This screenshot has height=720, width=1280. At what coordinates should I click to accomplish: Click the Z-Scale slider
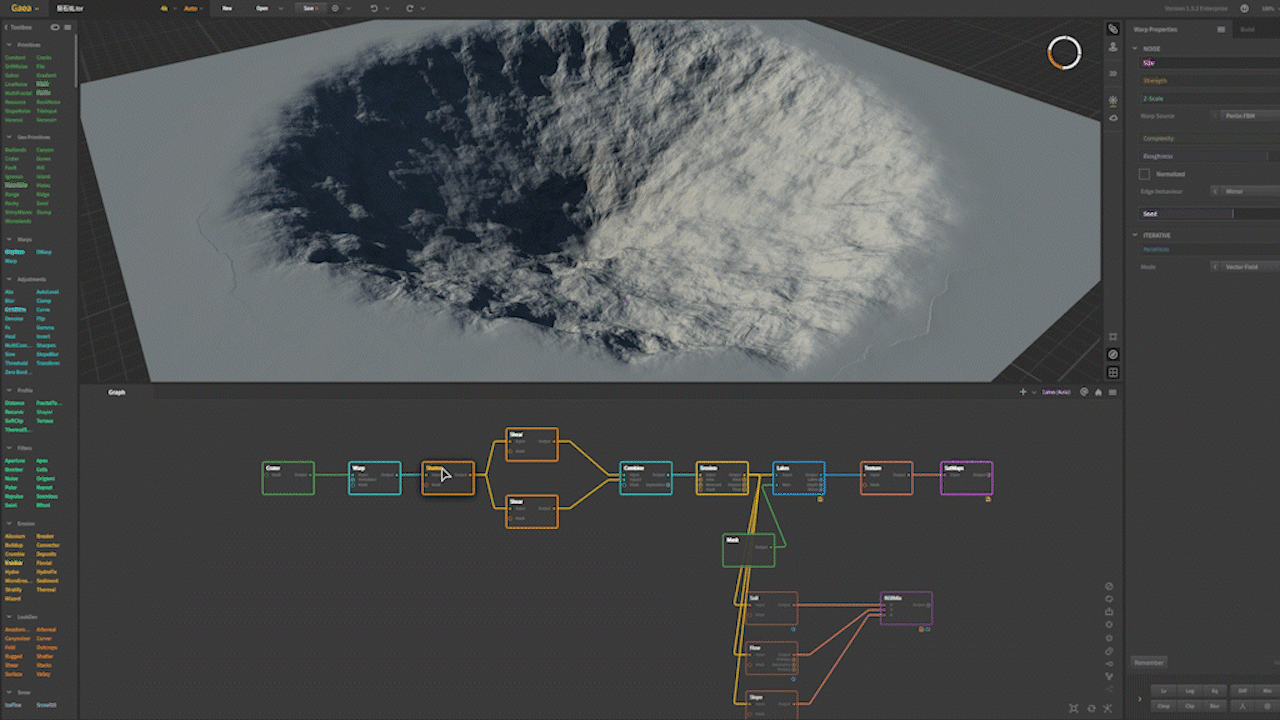1210,98
